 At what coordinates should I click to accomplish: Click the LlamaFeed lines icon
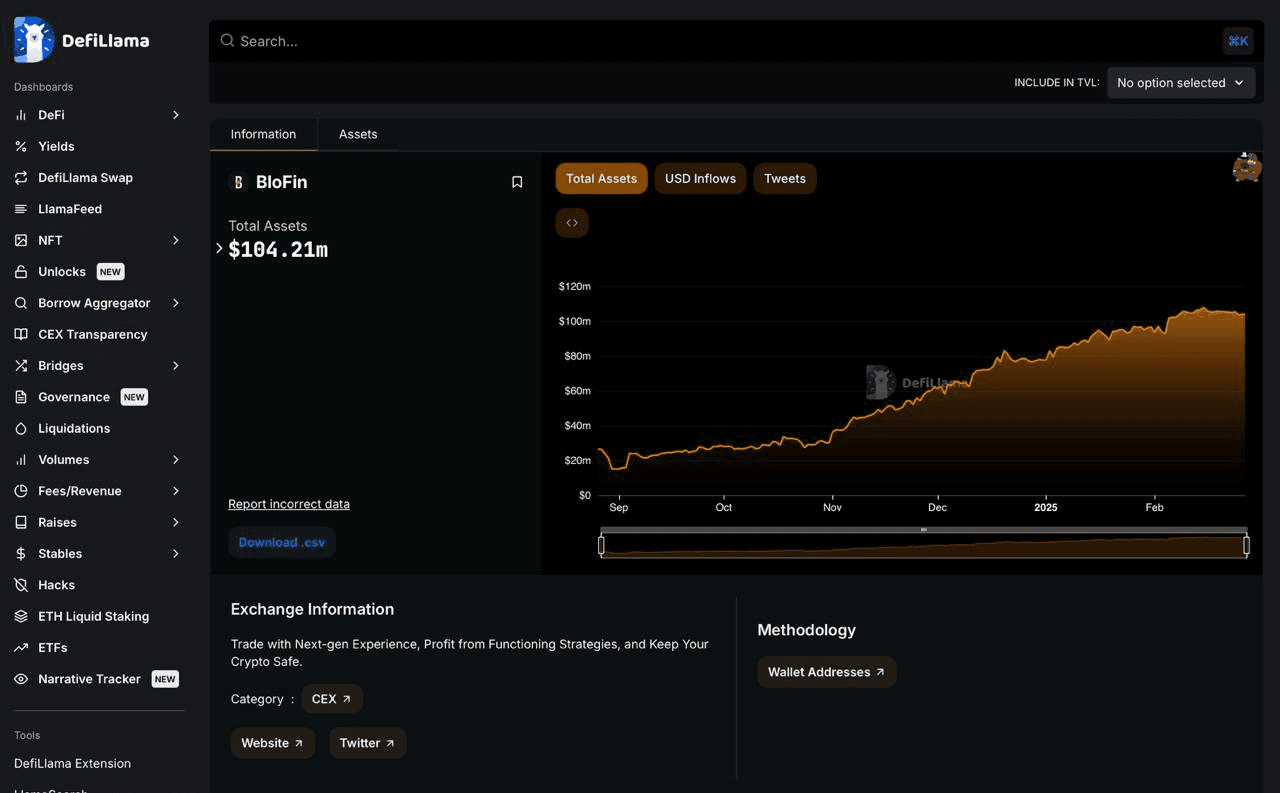tap(21, 209)
